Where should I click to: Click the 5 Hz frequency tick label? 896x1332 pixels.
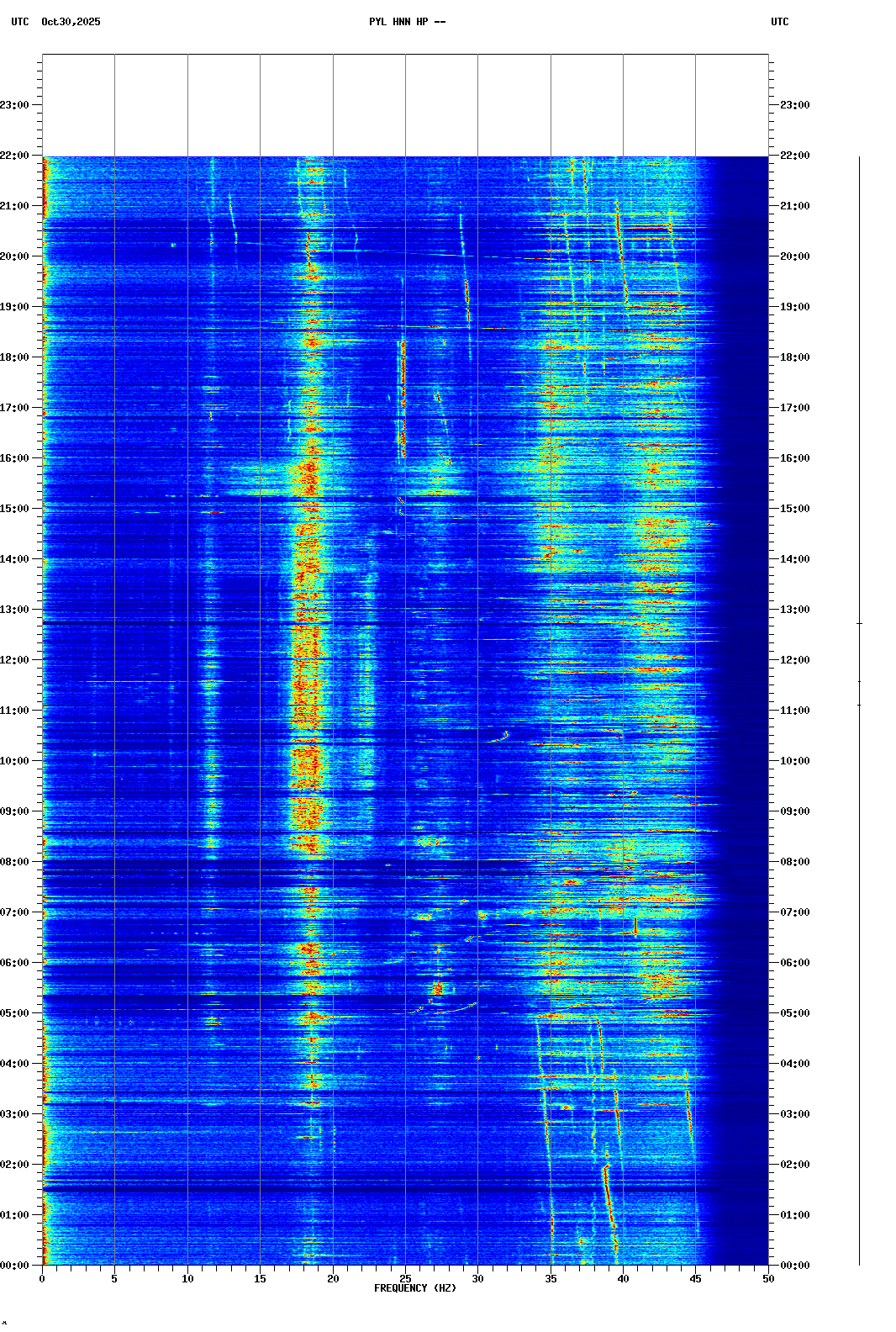coord(114,1278)
